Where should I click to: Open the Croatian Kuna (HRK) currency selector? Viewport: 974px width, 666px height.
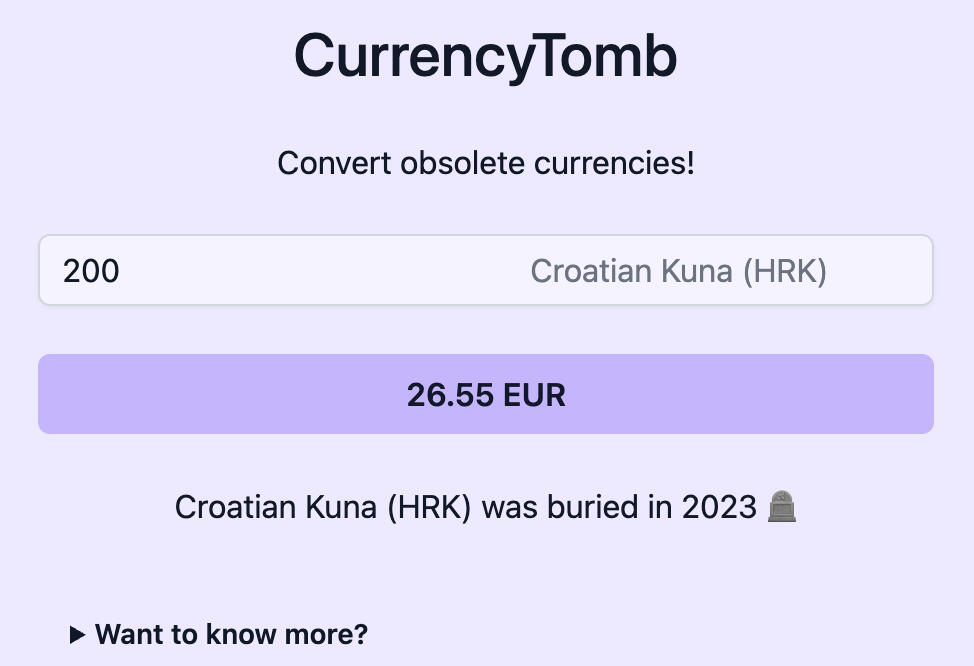click(x=678, y=271)
